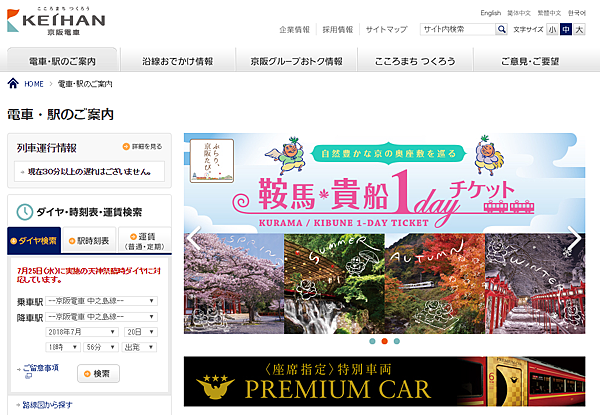Image resolution: width=600 pixels, height=415 pixels.
Task: Click the 検索 search button
Action: click(98, 373)
